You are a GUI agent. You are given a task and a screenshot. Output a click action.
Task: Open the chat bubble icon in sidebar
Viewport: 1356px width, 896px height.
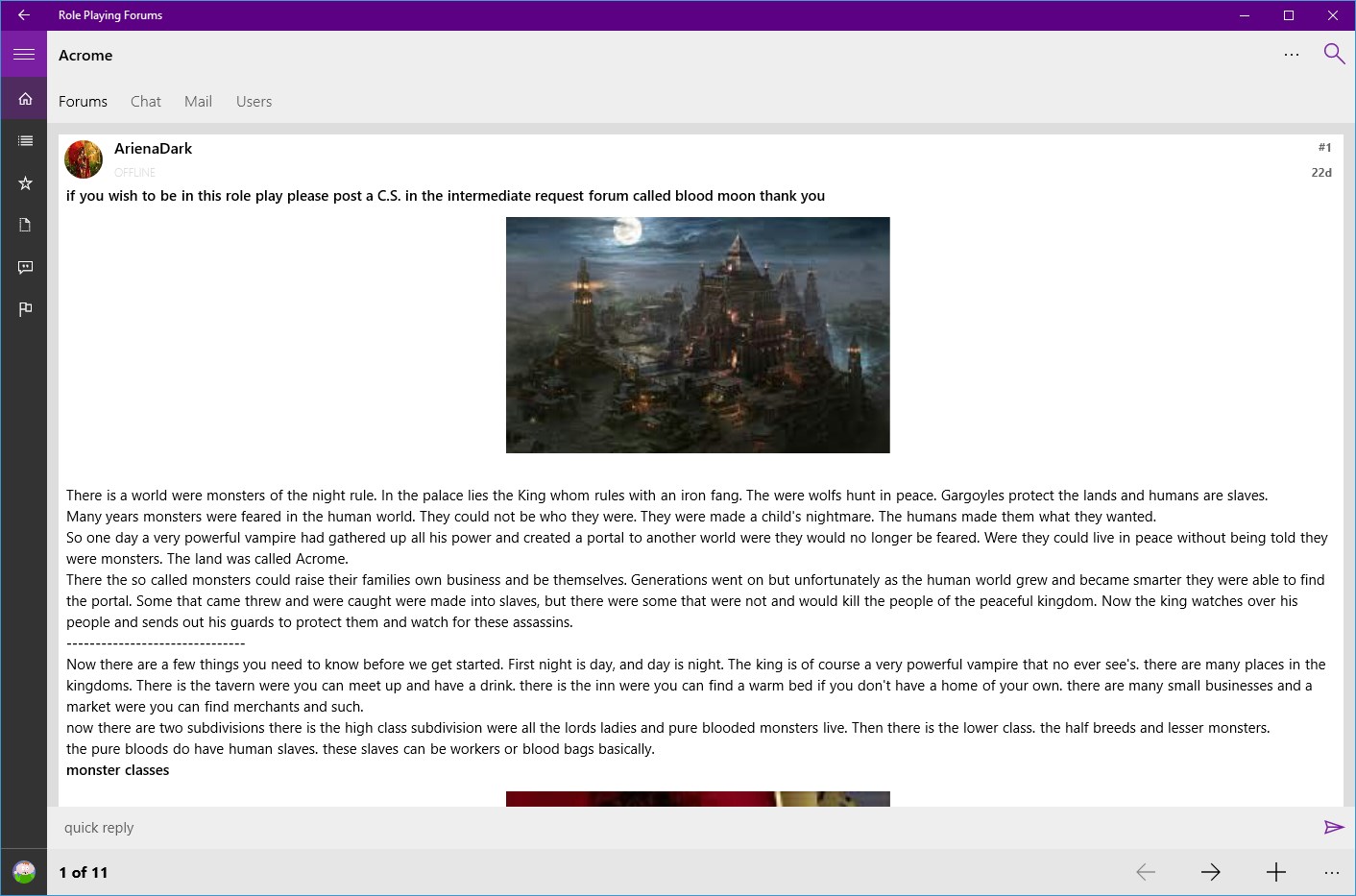pyautogui.click(x=24, y=267)
